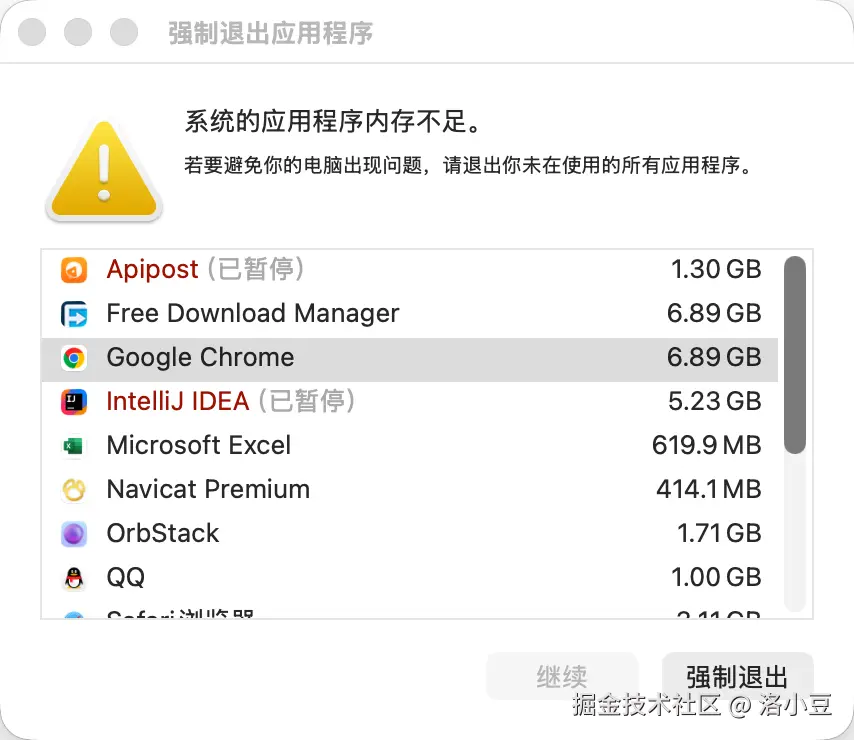Viewport: 854px width, 740px height.
Task: Click the Google Chrome icon
Action: tap(74, 358)
